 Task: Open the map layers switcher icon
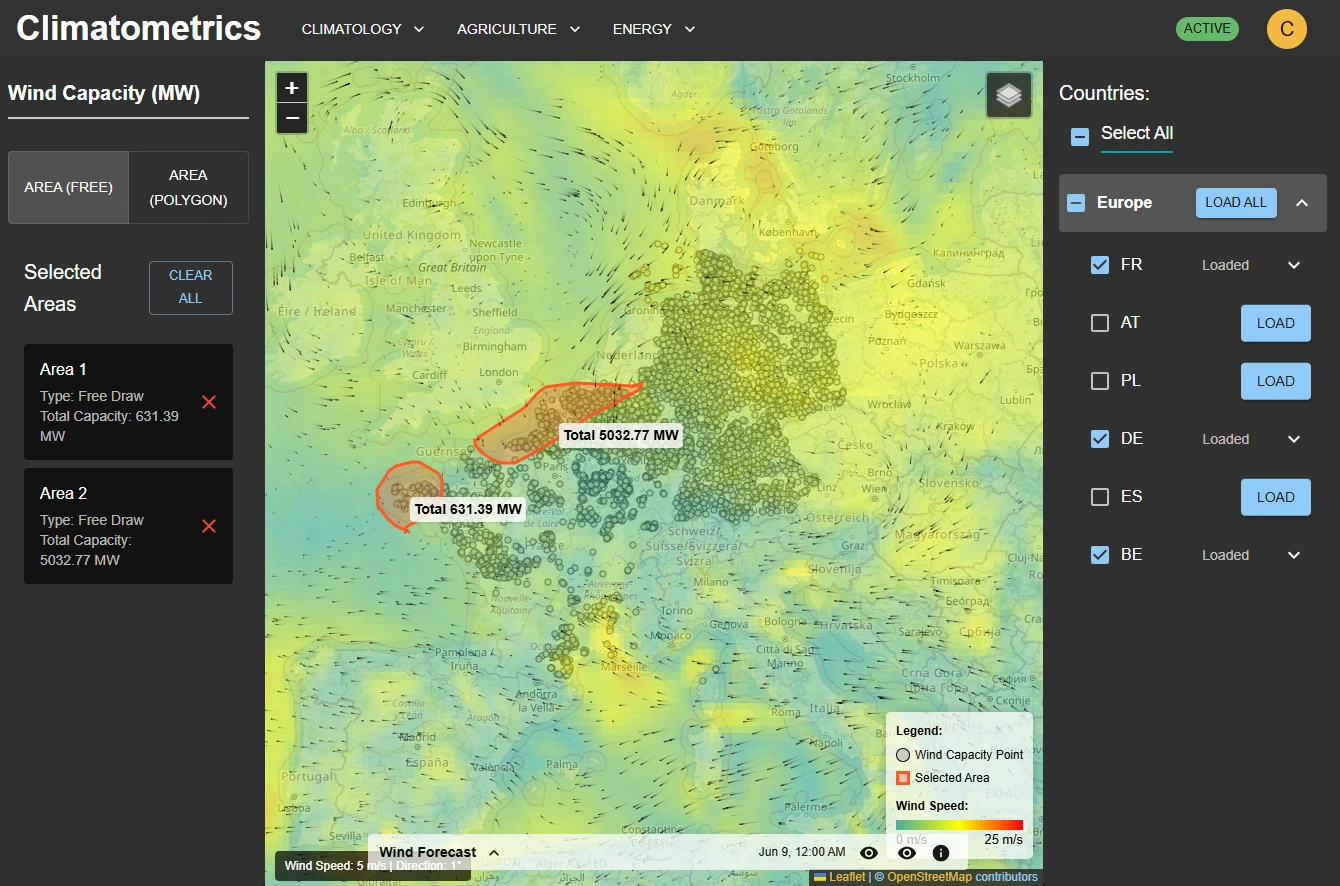pyautogui.click(x=1008, y=94)
